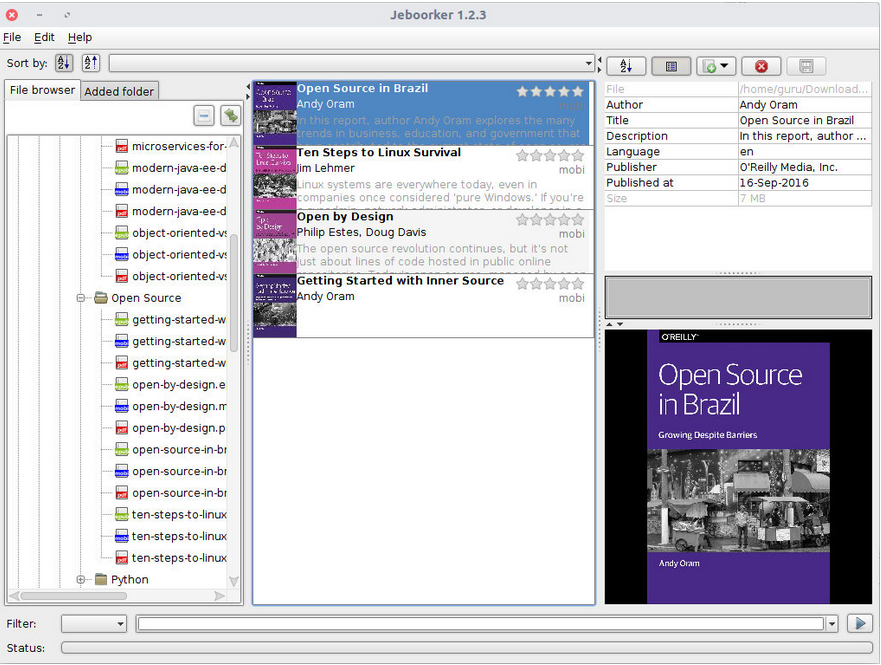881x665 pixels.
Task: Click the Description value cell in metadata
Action: 805,136
